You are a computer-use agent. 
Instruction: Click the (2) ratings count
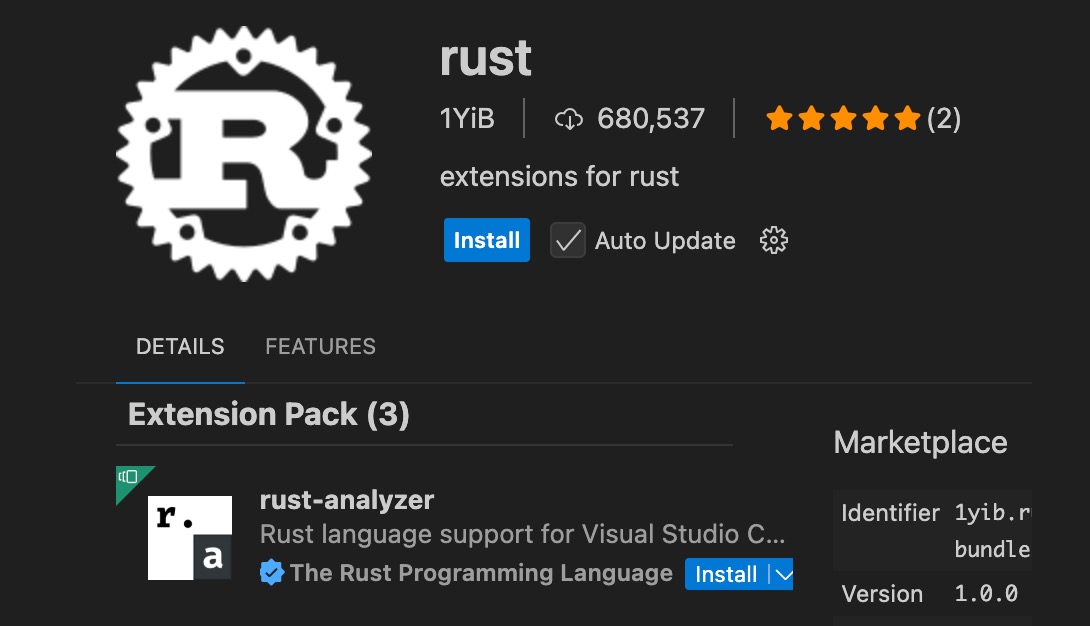point(944,119)
